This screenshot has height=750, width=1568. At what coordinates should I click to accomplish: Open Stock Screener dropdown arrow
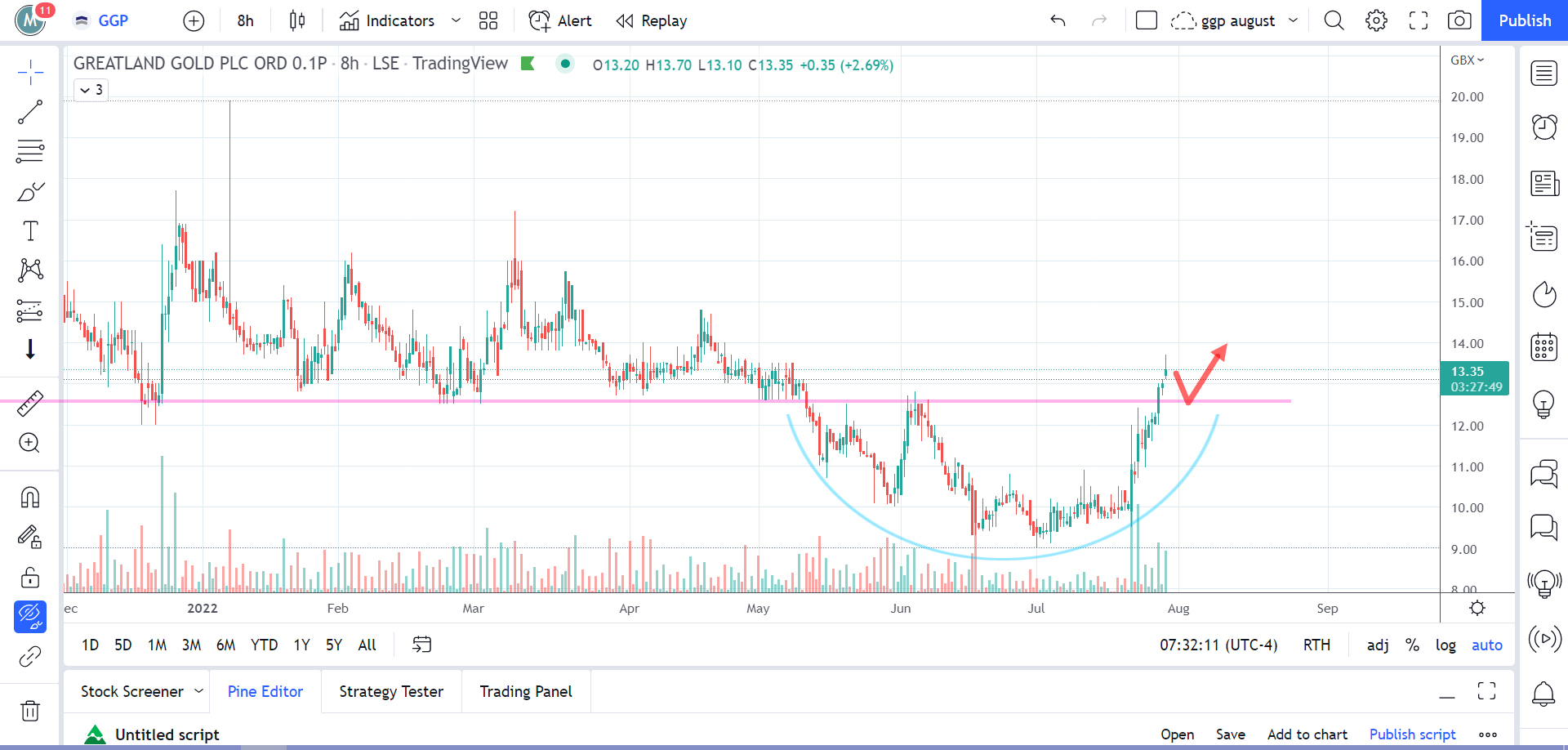point(198,691)
